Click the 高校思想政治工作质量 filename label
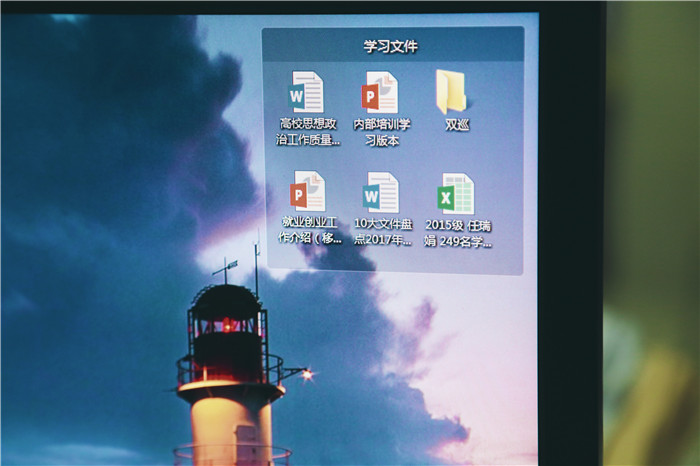Image resolution: width=700 pixels, height=466 pixels. [x=310, y=133]
